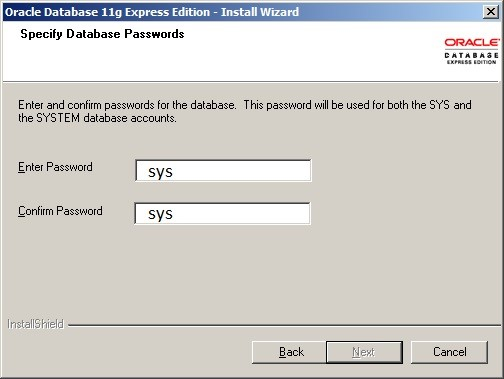Focus the Enter Password input field
This screenshot has width=504, height=379.
point(223,171)
